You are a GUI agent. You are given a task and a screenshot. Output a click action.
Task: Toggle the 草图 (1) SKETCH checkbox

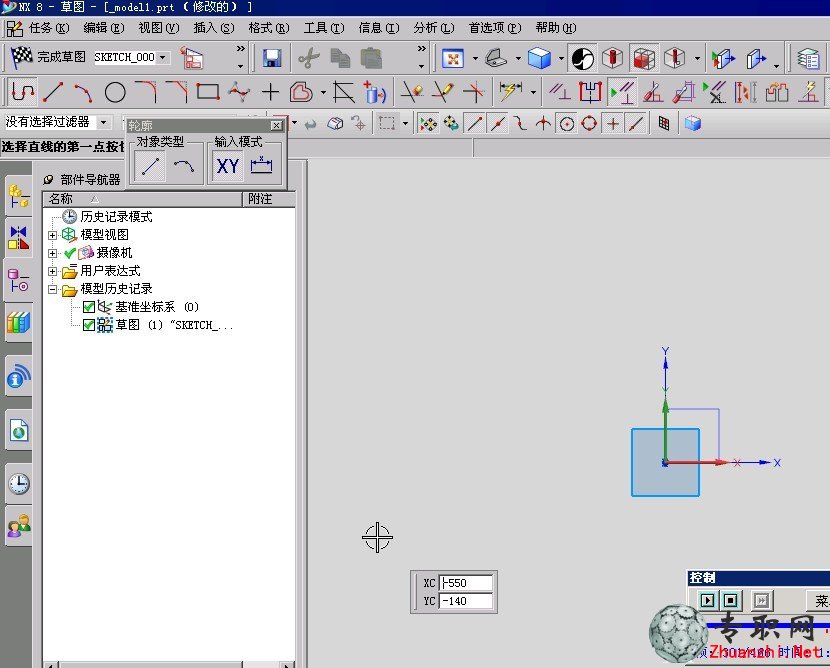tap(88, 325)
